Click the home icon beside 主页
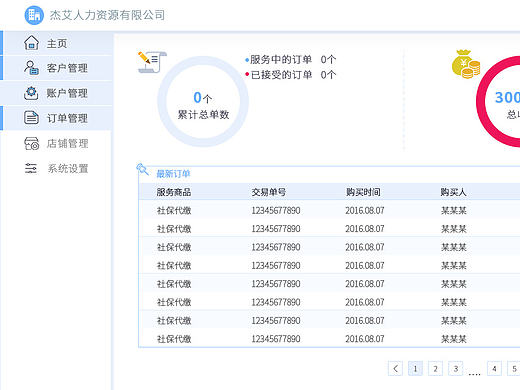Viewport: 520px width, 390px height. click(x=31, y=43)
